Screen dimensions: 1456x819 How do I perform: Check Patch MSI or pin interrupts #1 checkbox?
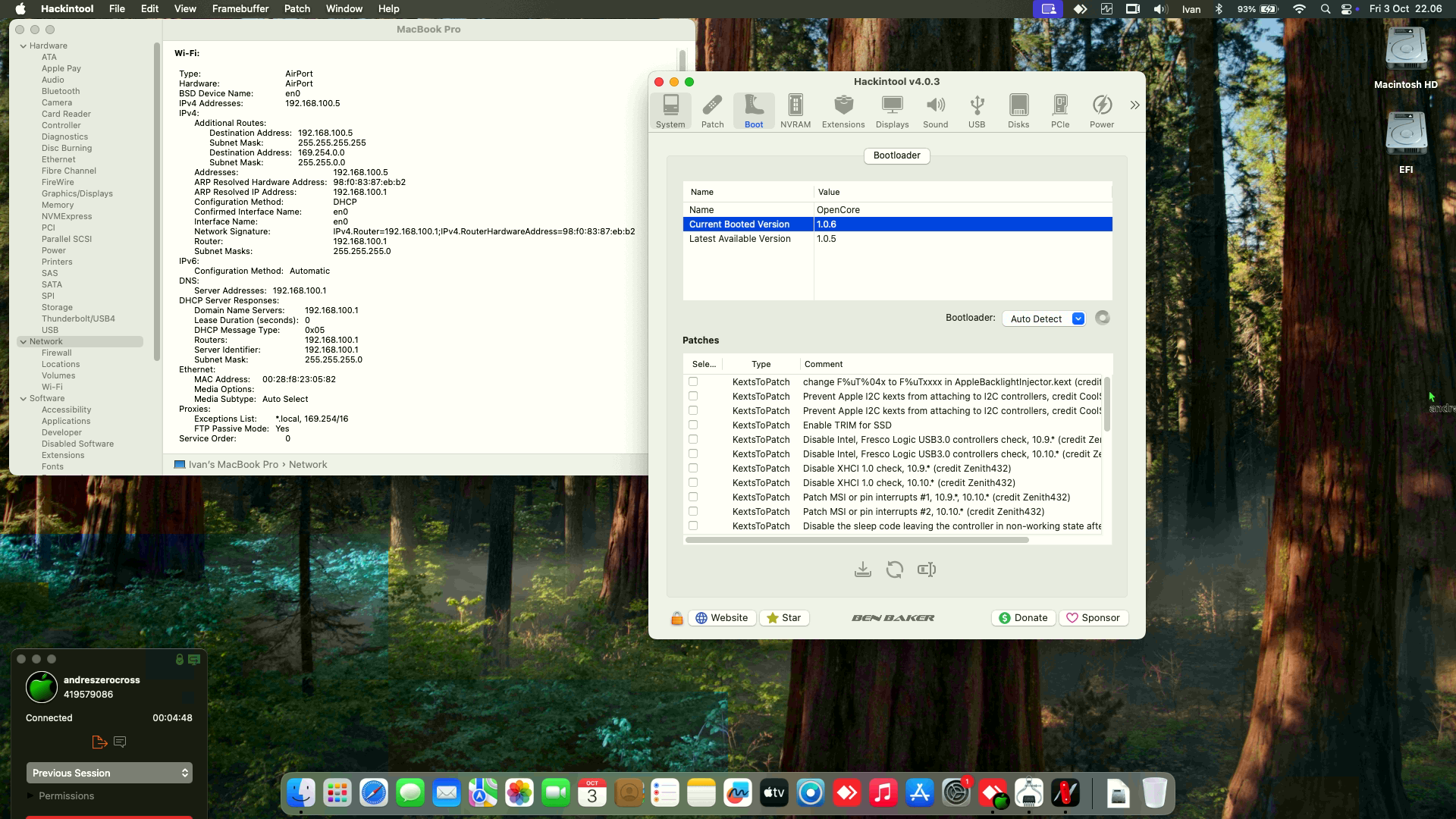point(692,497)
